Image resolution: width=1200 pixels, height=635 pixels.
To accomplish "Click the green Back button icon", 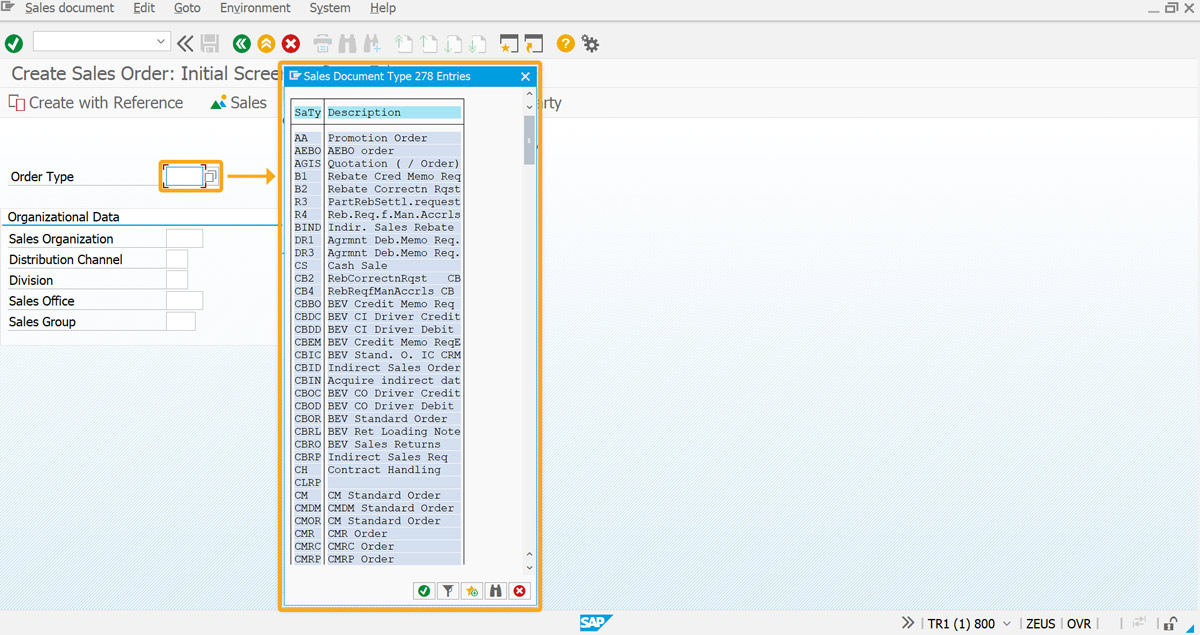I will pos(241,43).
